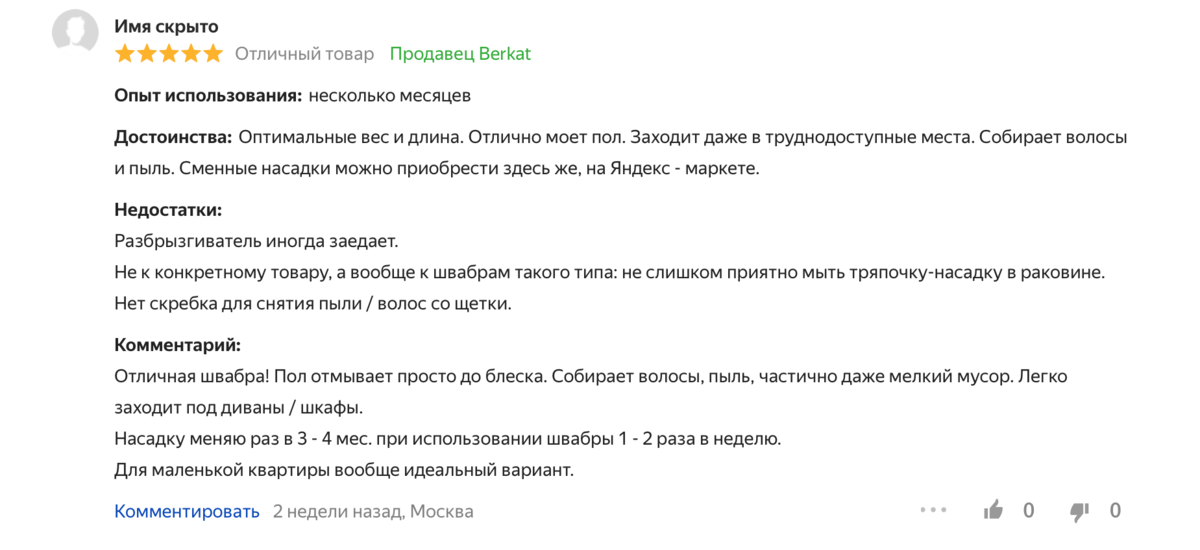Click the fourth rating star
1200x550 pixels.
pyautogui.click(x=191, y=54)
